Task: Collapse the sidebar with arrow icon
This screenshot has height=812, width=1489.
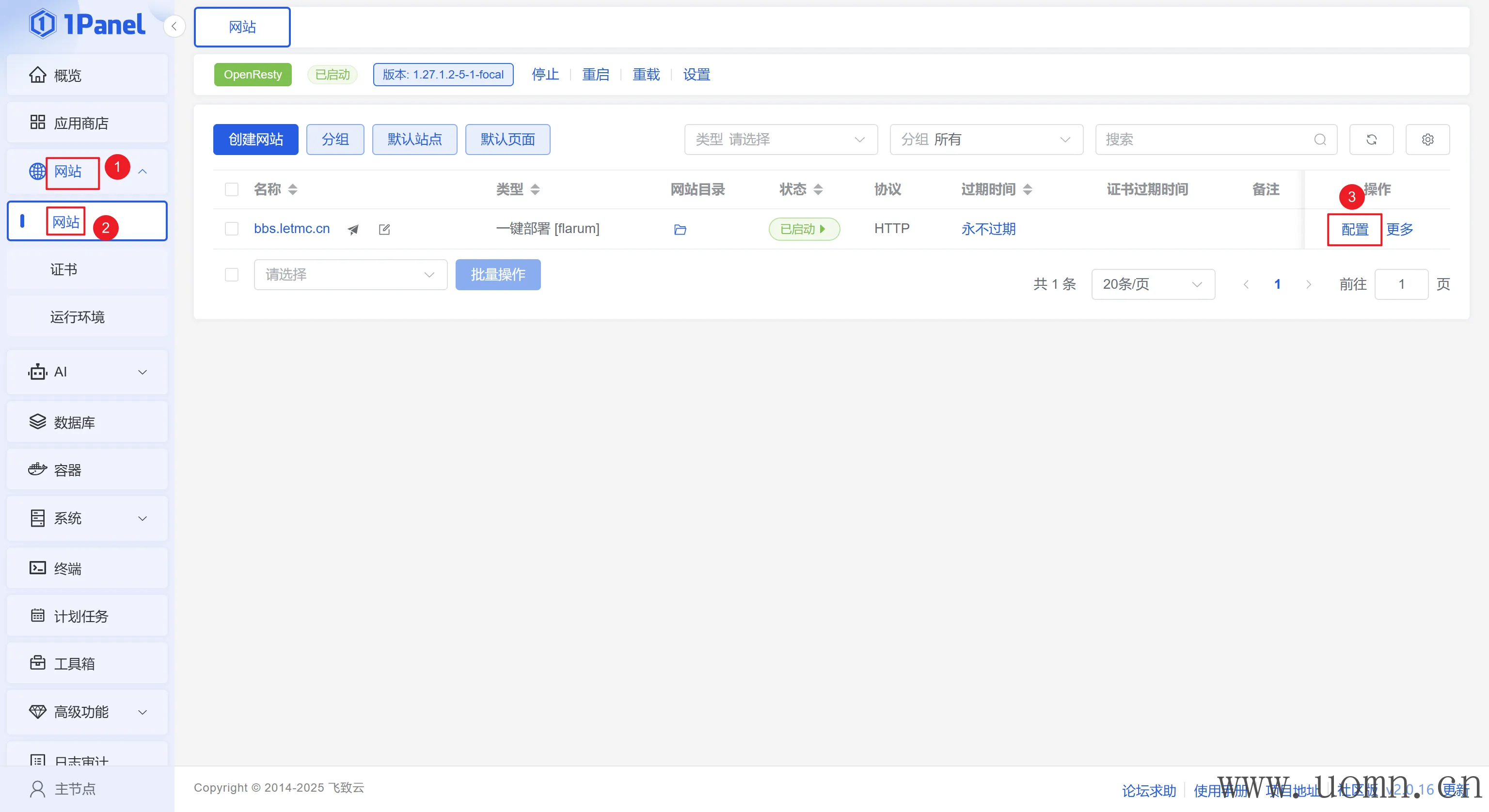Action: point(174,26)
